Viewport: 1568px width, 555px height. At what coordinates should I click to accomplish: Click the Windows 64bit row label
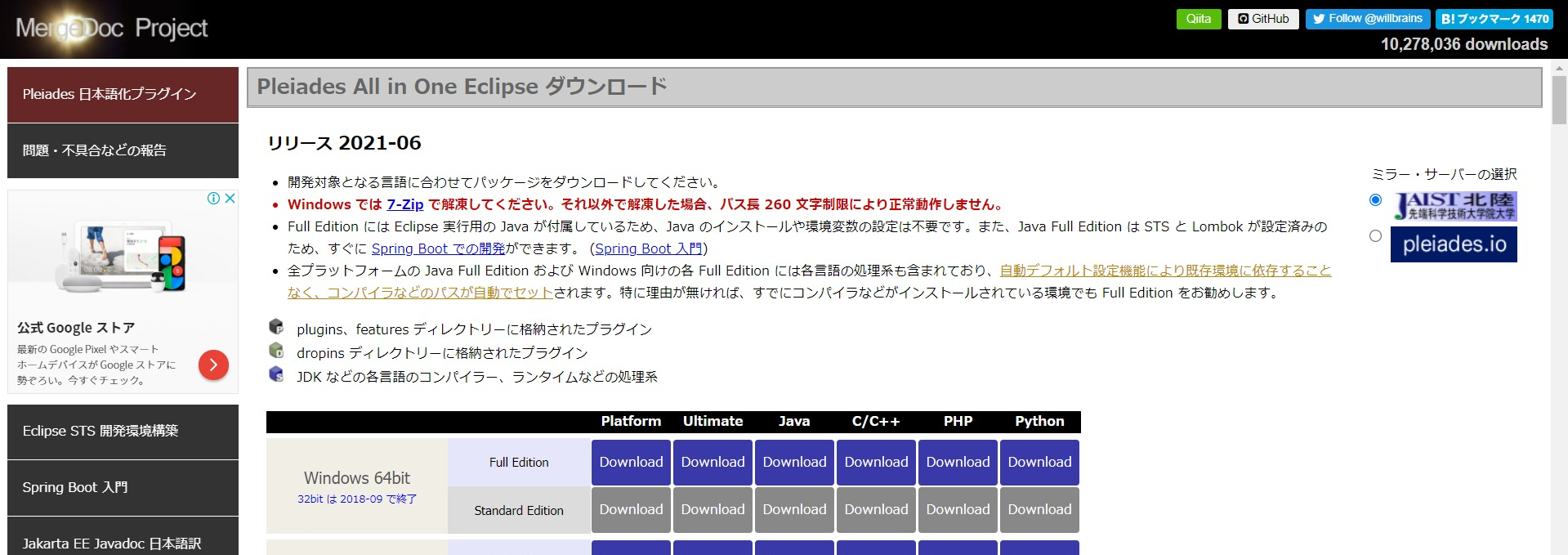(357, 478)
